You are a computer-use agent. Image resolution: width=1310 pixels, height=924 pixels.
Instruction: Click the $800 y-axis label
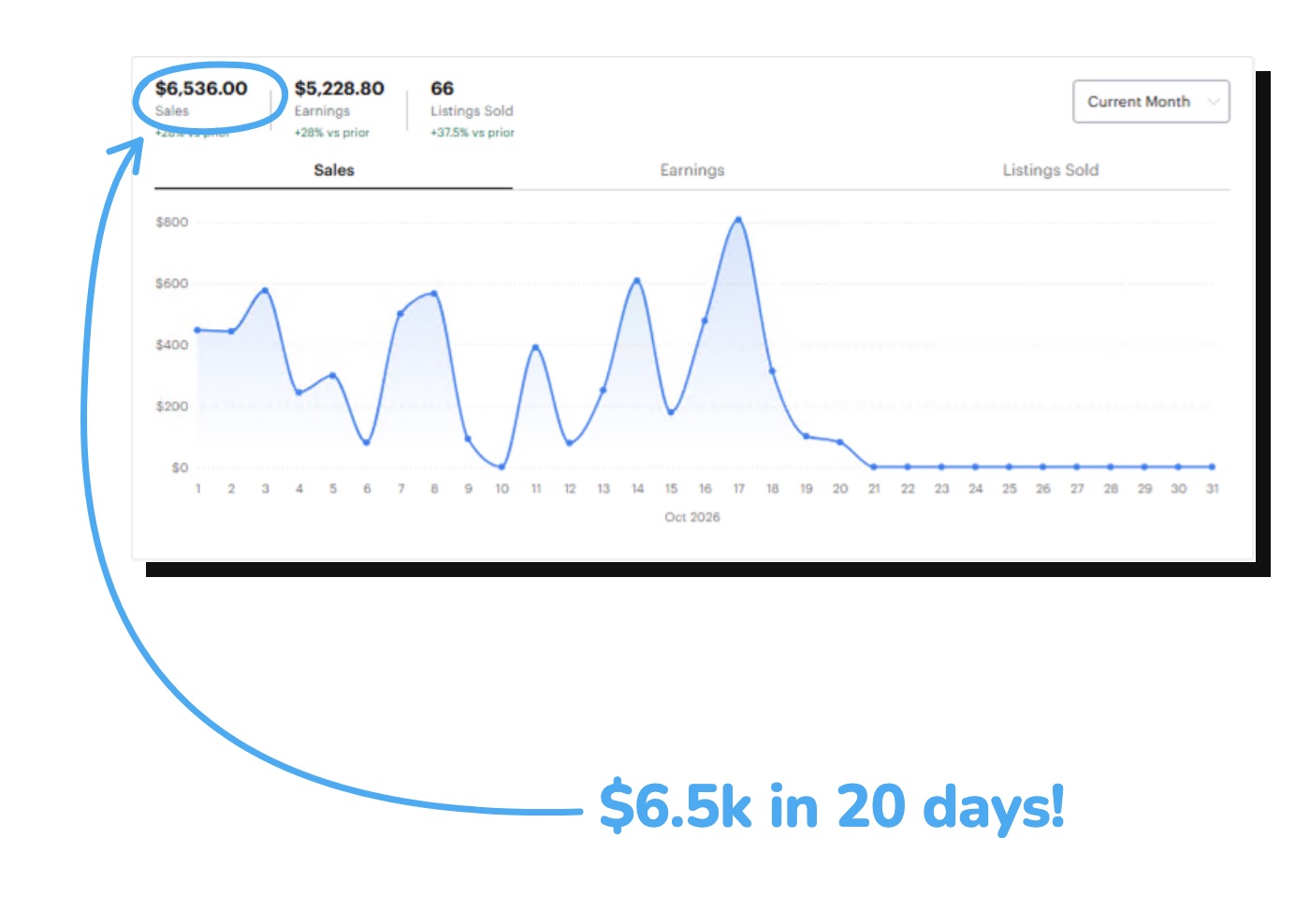[x=172, y=223]
